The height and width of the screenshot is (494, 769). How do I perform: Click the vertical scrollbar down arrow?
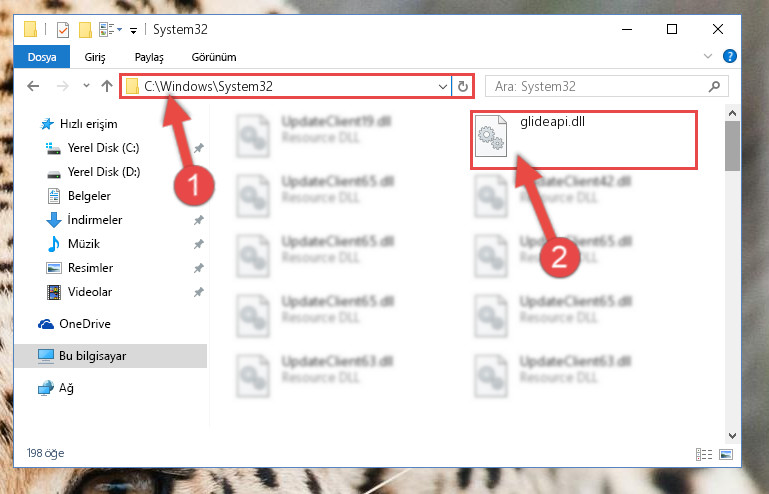(x=732, y=436)
